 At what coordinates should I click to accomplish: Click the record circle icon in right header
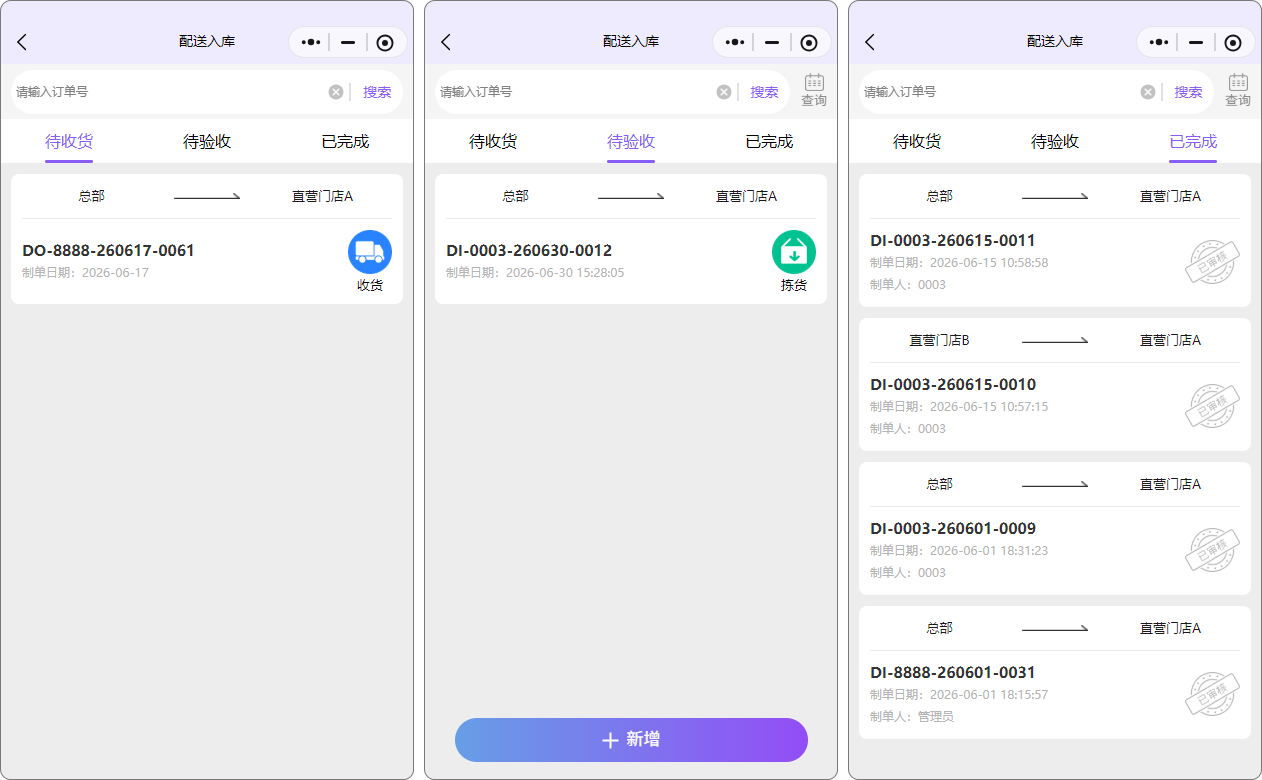pyautogui.click(x=1233, y=42)
